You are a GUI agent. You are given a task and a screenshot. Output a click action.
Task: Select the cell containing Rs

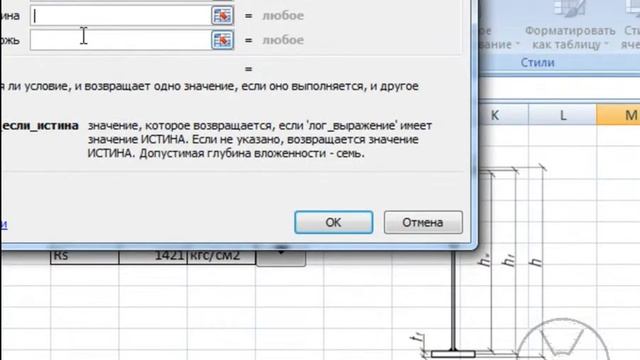(84, 256)
